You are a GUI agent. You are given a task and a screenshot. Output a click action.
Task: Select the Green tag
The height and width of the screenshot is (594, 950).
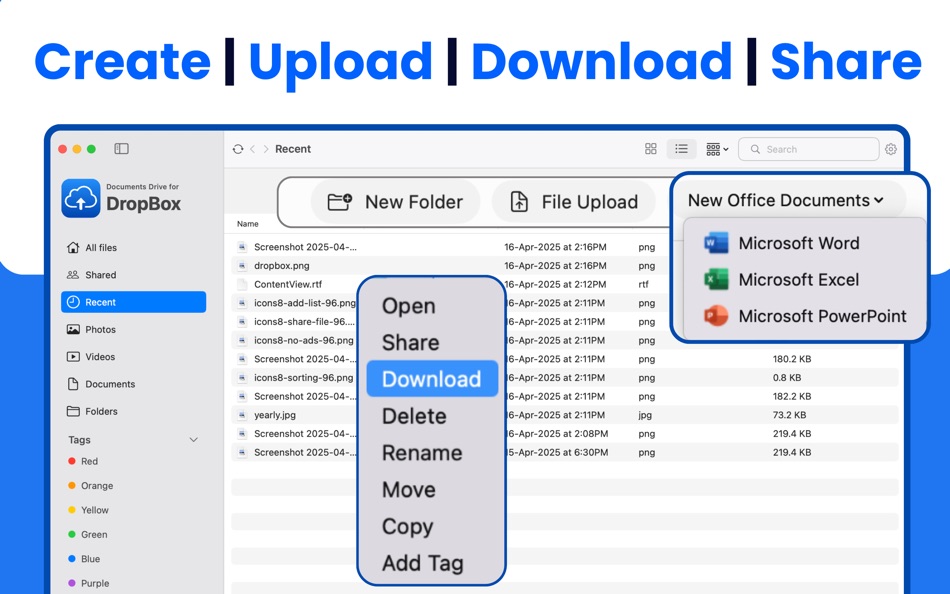coord(88,534)
